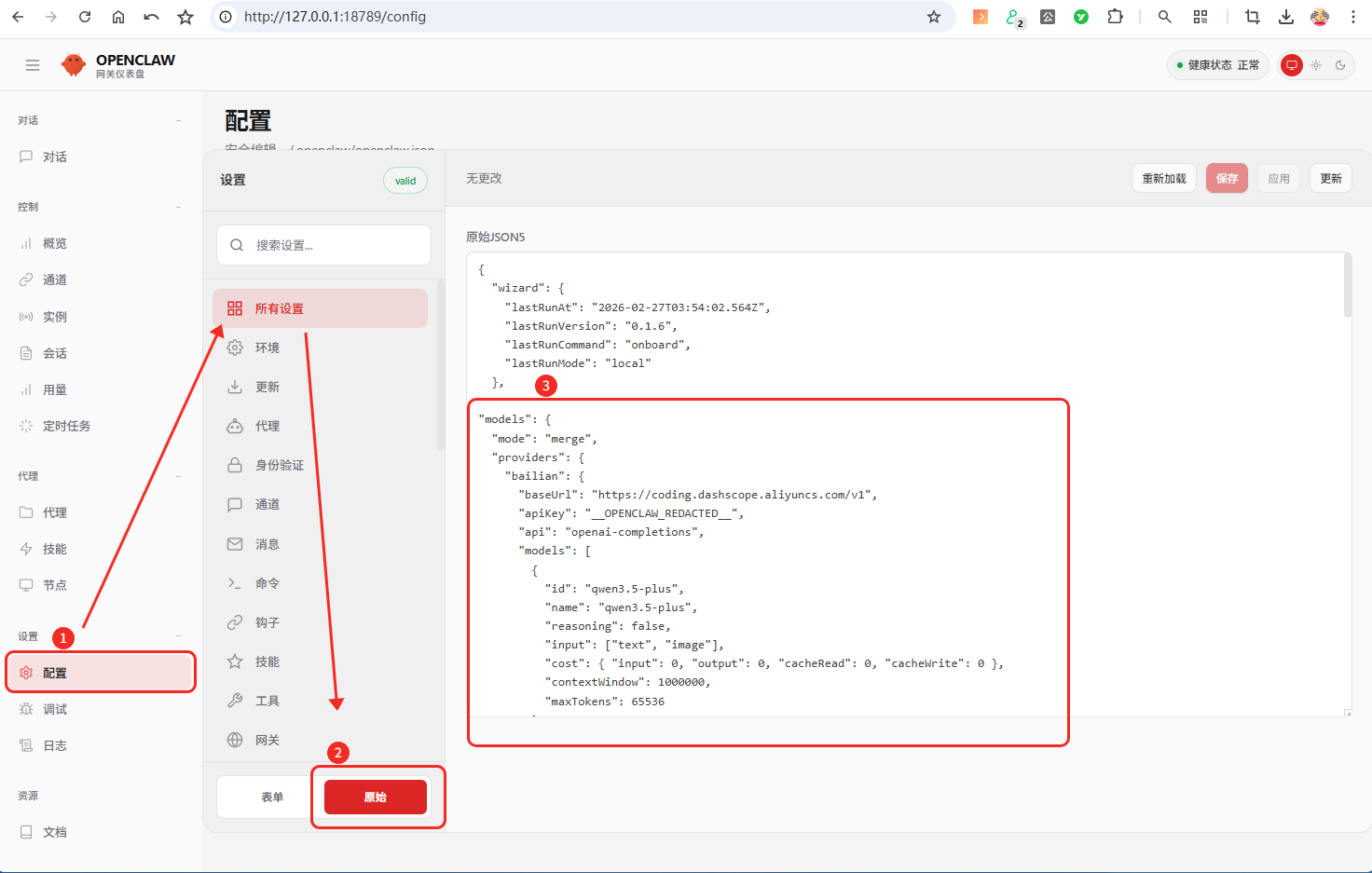Collapse the 设置 sidebar section
Image resolution: width=1372 pixels, height=873 pixels.
click(x=178, y=636)
